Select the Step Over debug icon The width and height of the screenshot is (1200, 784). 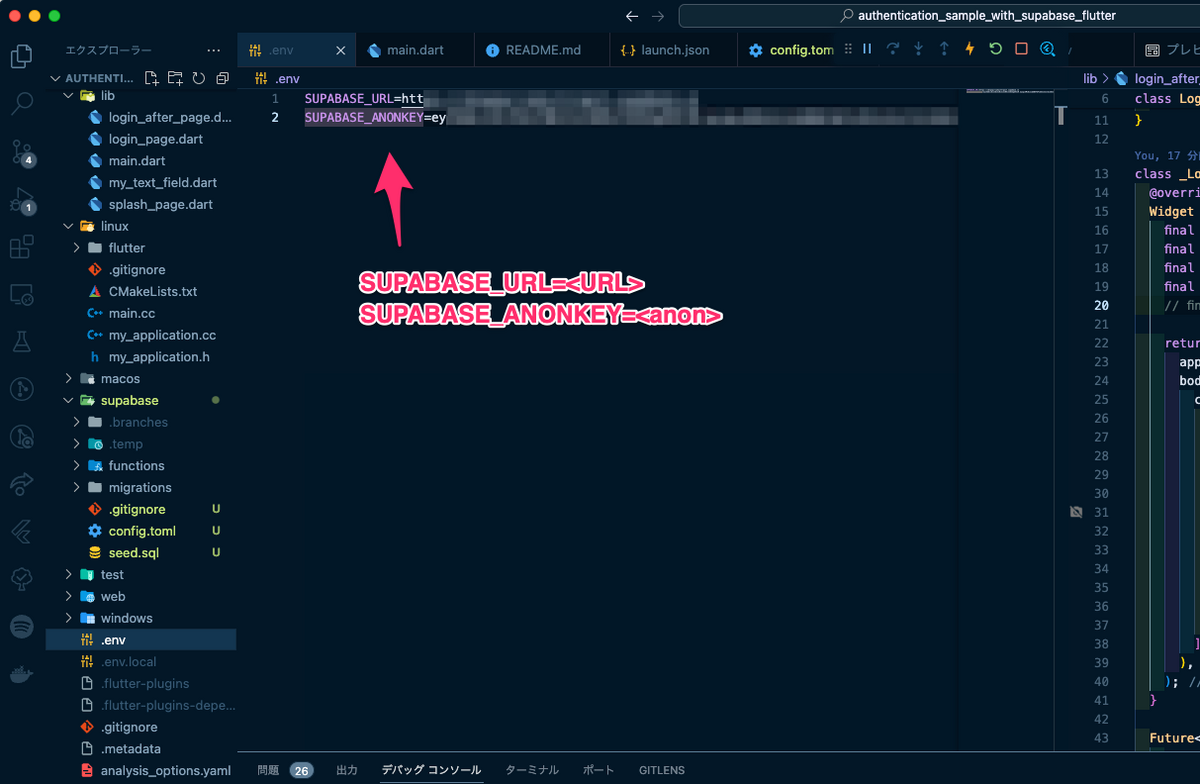tap(893, 48)
